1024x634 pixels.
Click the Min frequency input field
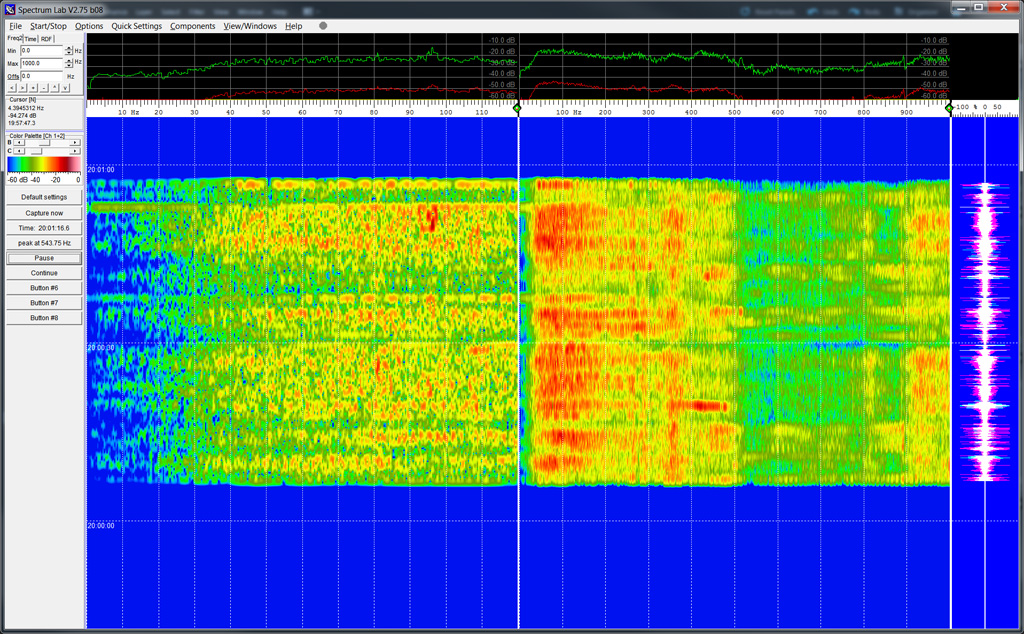41,50
